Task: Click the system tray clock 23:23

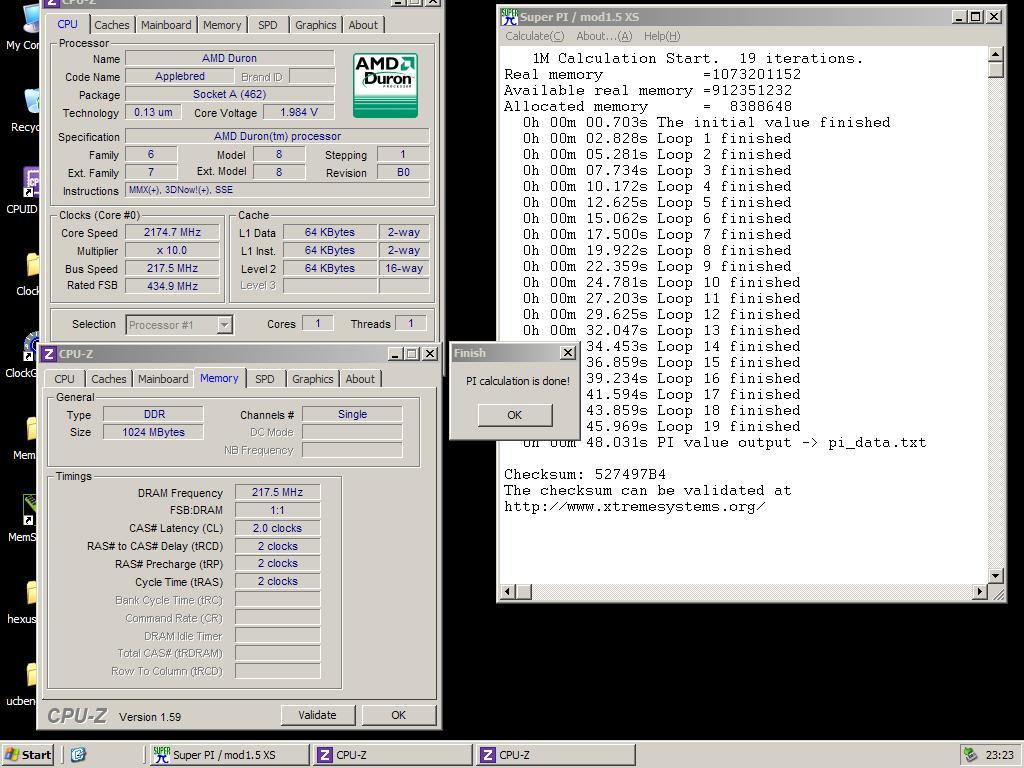Action: click(999, 755)
